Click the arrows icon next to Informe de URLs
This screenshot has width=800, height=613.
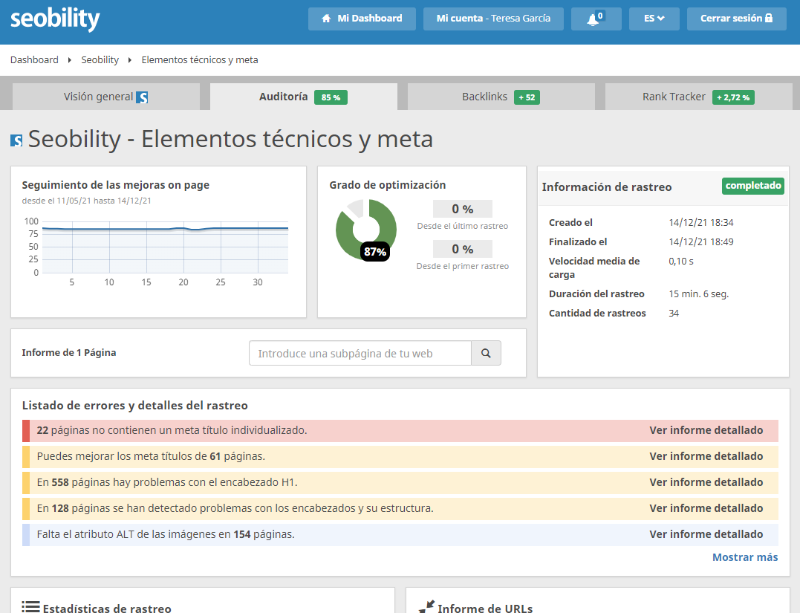[x=426, y=607]
